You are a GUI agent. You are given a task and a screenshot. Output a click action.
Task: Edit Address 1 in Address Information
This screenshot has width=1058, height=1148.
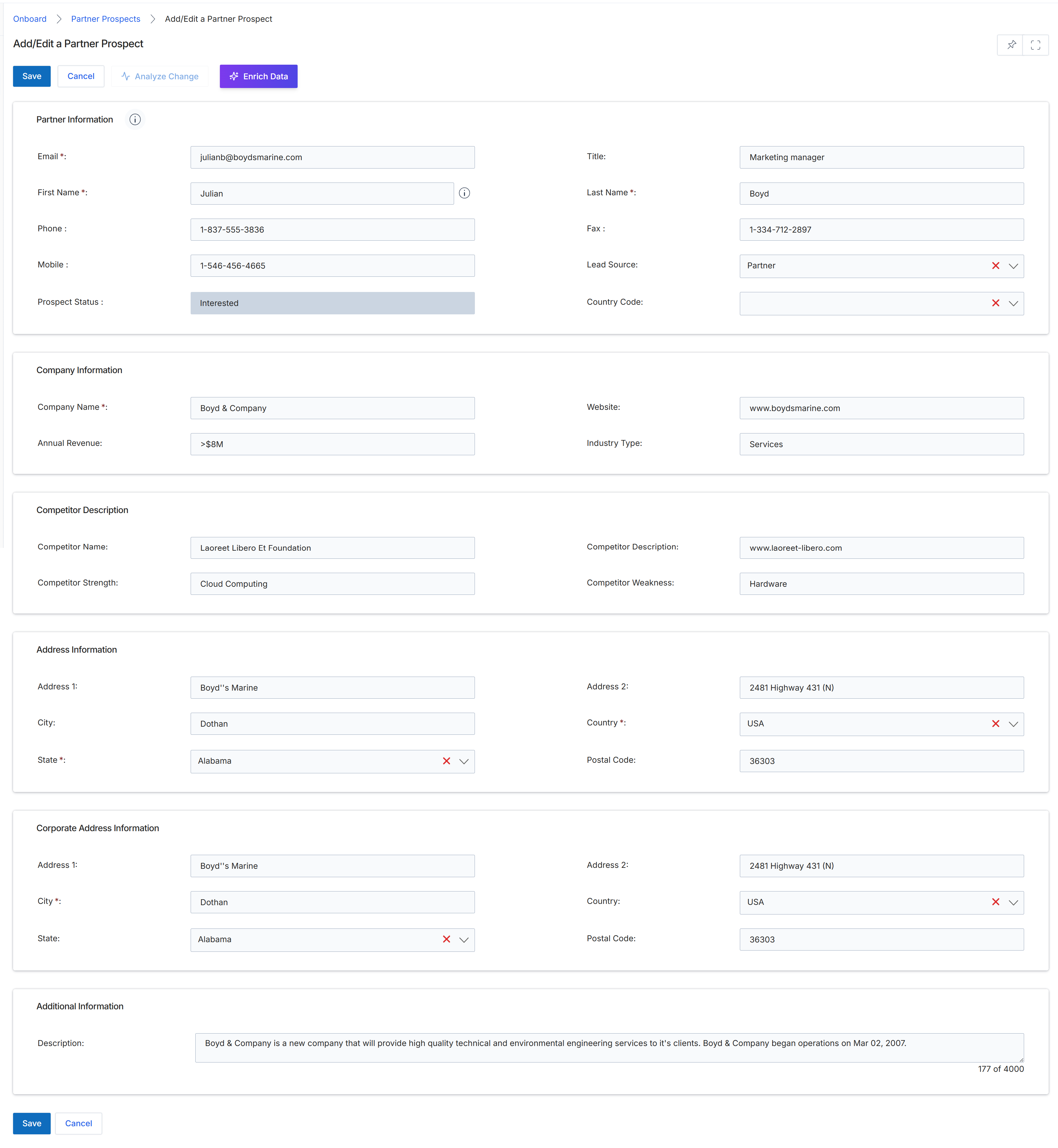pos(333,688)
